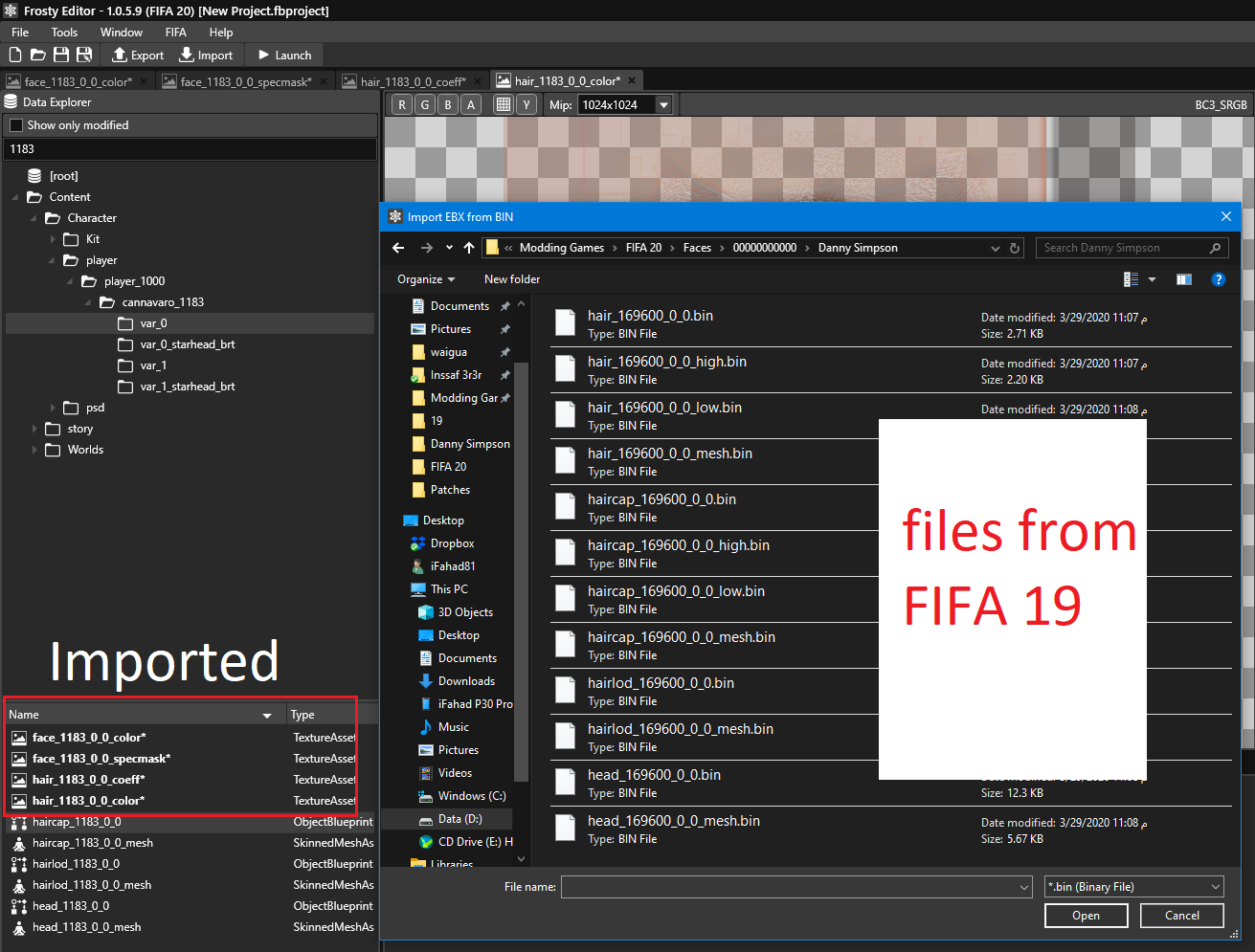
Task: Toggle the Y flip button in texture viewer
Action: 527,104
